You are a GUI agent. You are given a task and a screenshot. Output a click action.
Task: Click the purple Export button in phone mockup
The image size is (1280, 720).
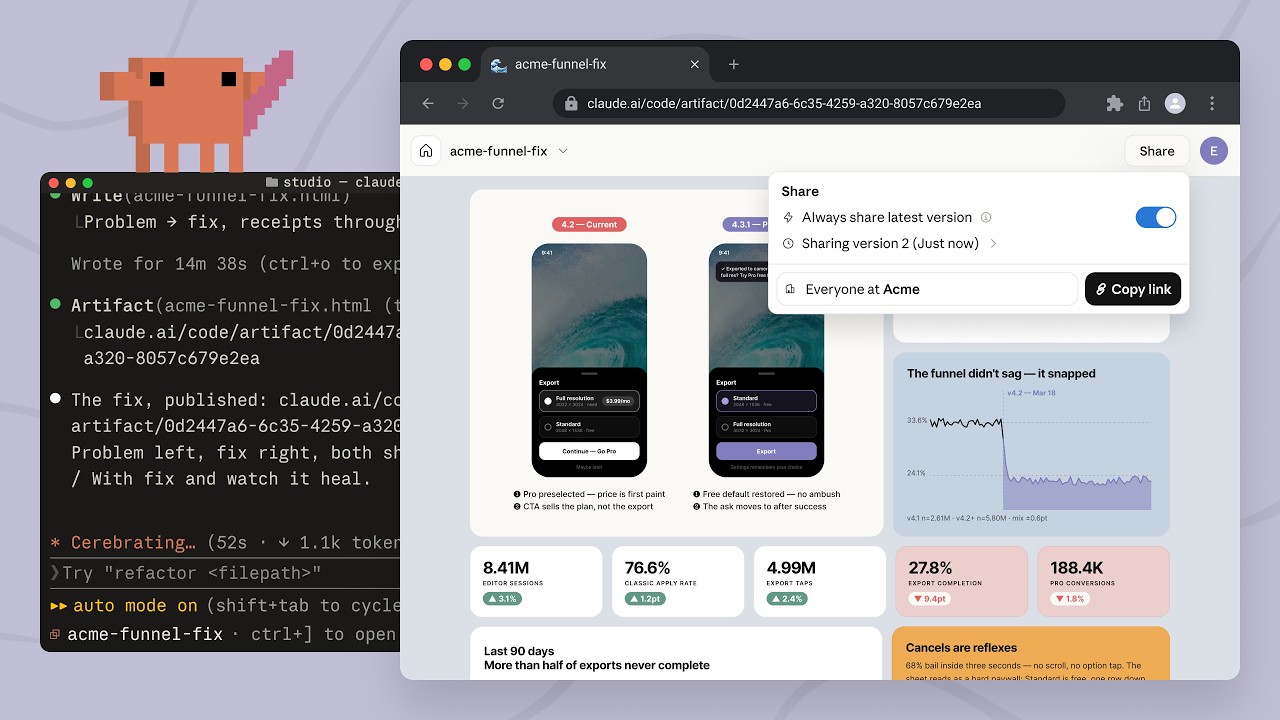[x=766, y=451]
